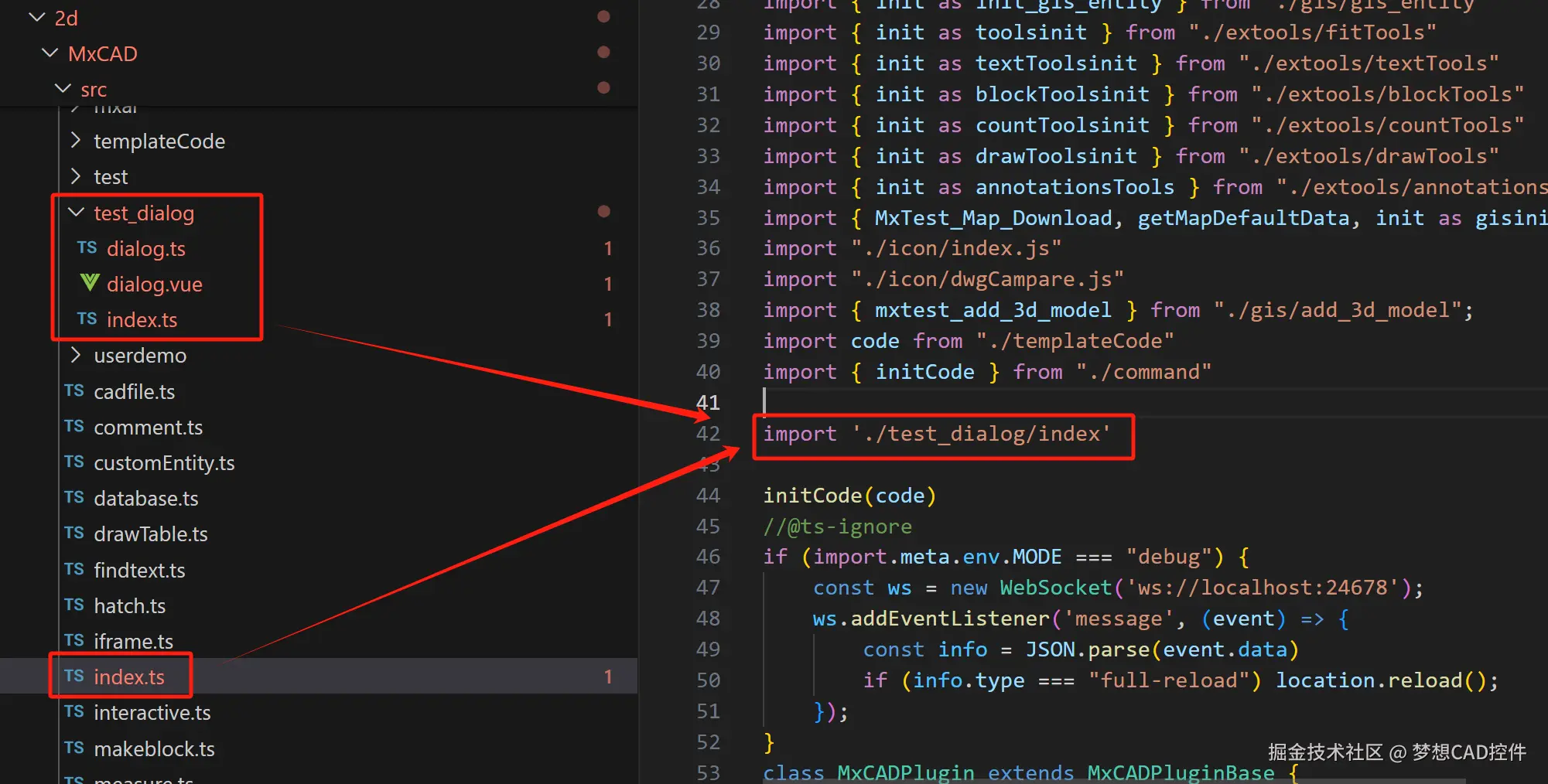Image resolution: width=1548 pixels, height=784 pixels.
Task: Open comment.ts
Action: [x=148, y=427]
